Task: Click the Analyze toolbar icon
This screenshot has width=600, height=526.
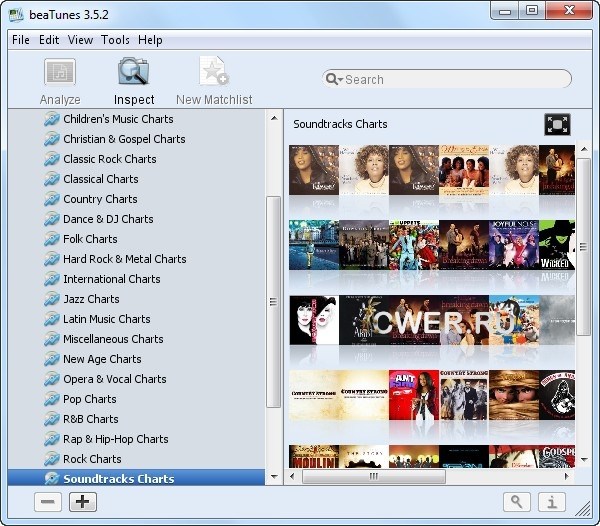Action: [60, 74]
